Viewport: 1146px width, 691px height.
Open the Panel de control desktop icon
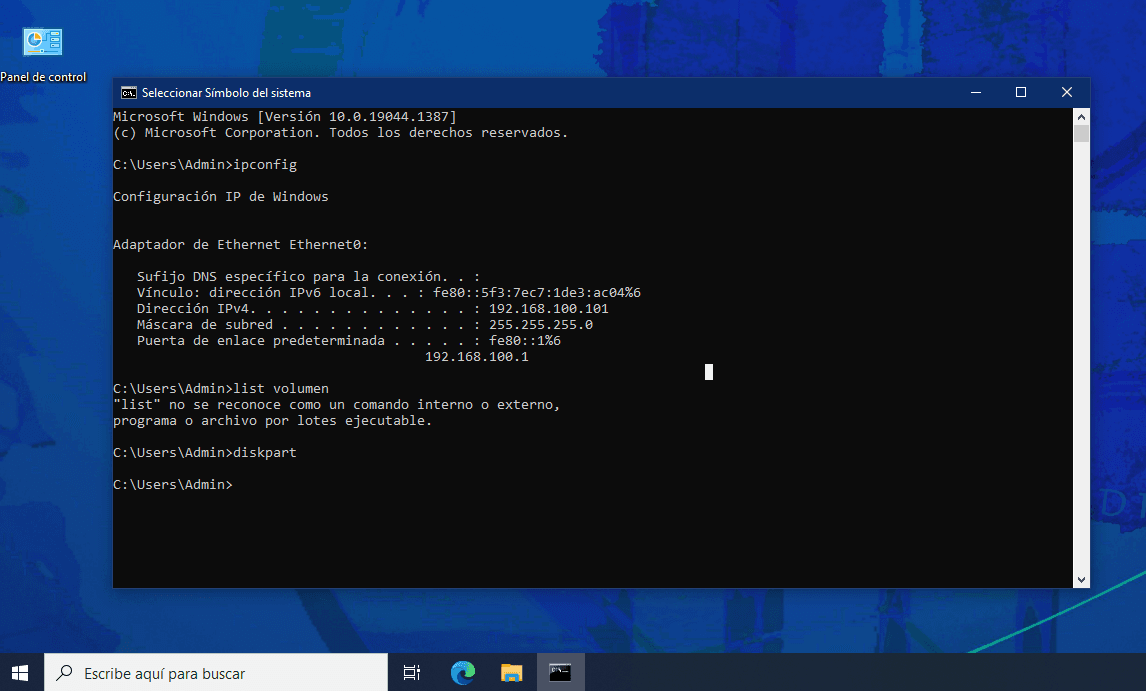(x=43, y=43)
